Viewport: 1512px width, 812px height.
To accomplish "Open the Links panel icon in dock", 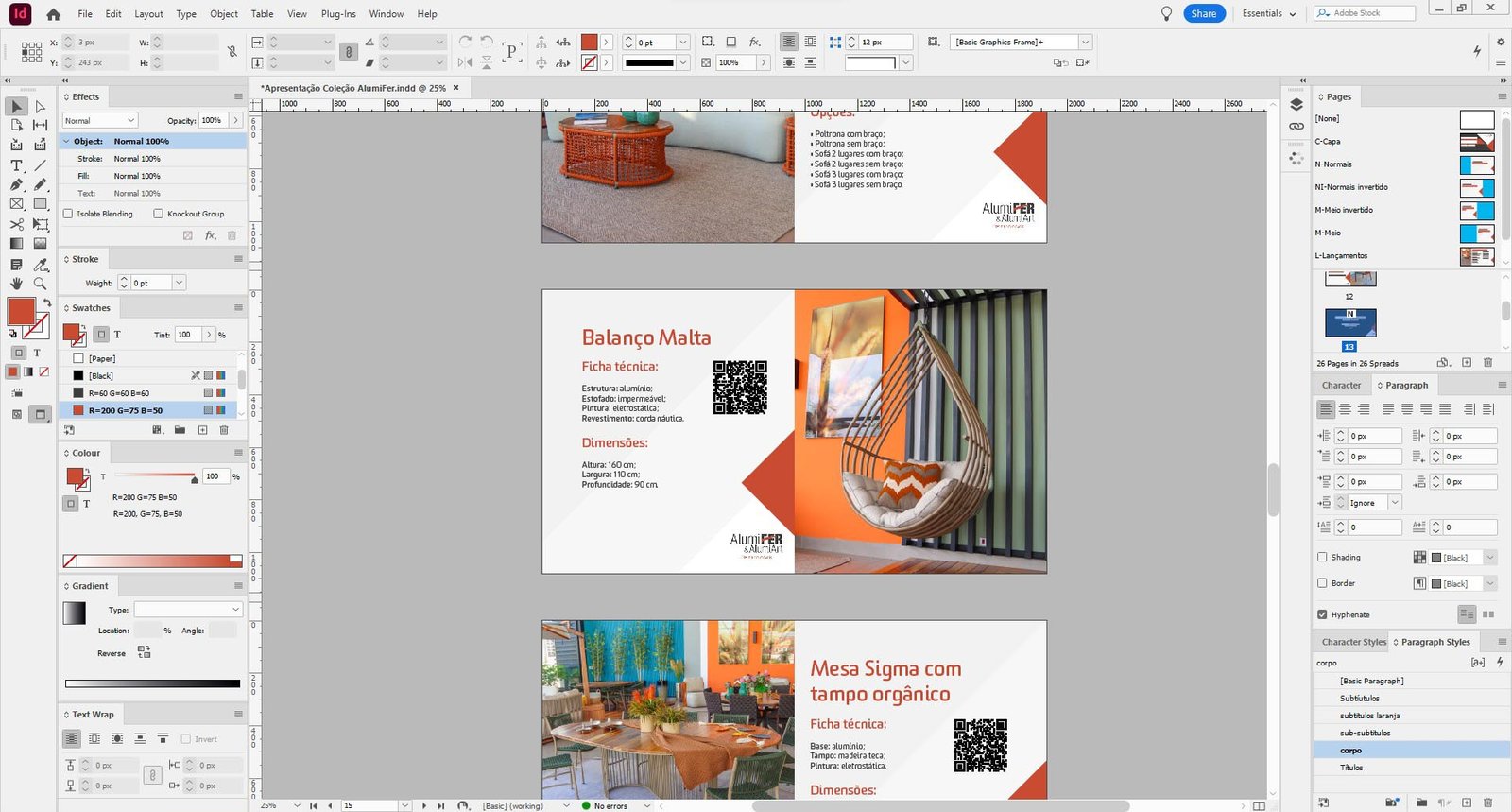I will [1297, 126].
